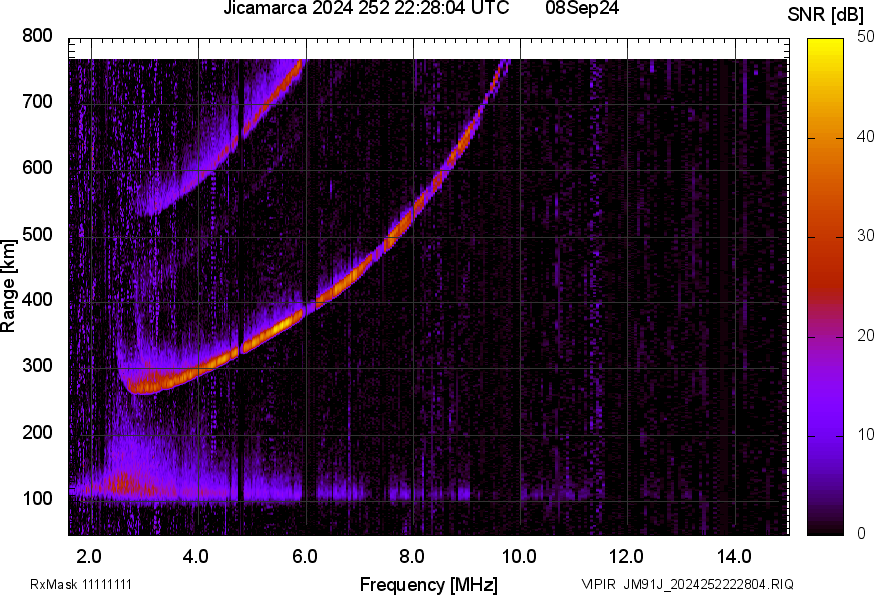Viewport: 874px width, 595px height.
Task: Click the range tick label '800'
Action: point(37,36)
